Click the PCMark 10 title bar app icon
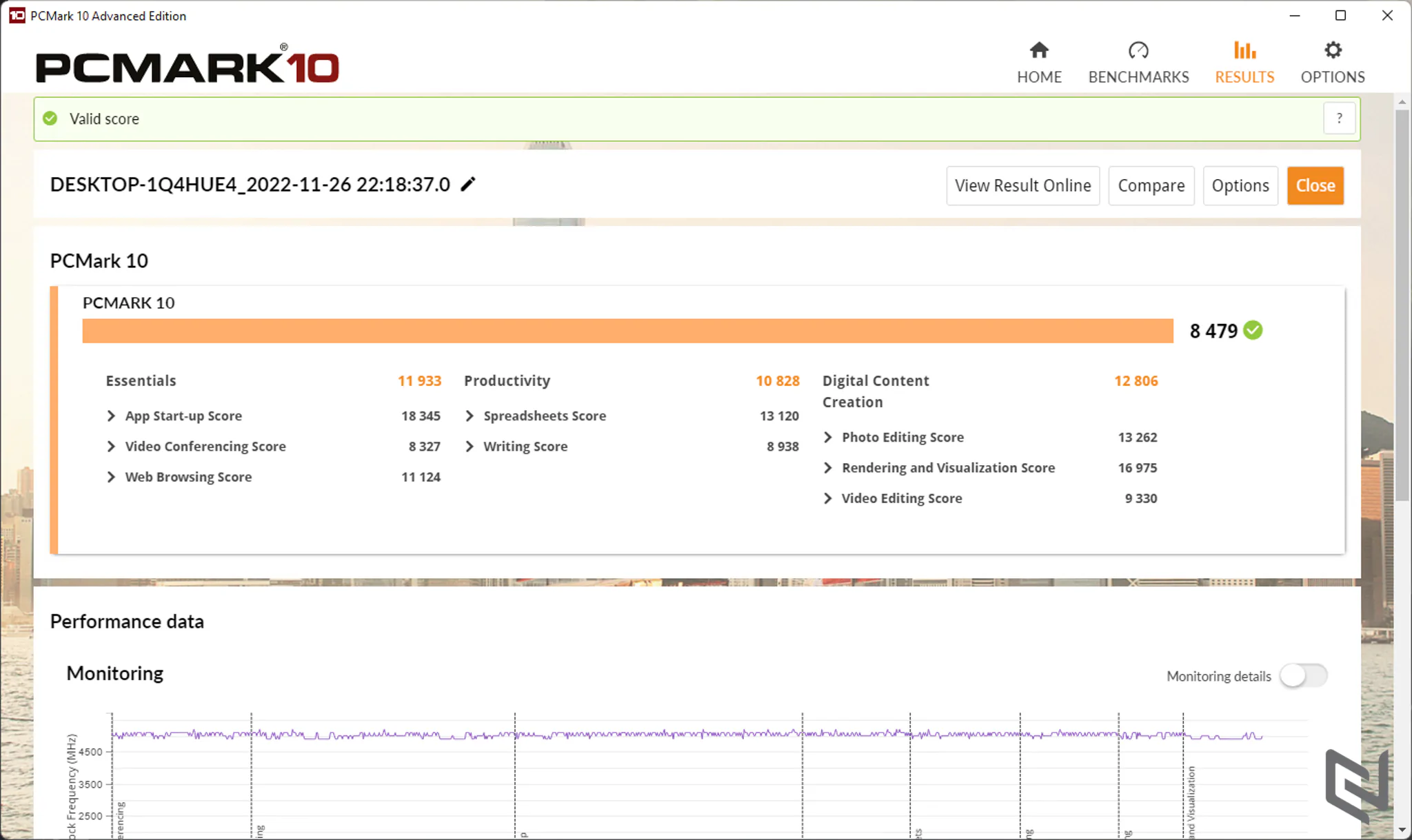 (17, 15)
